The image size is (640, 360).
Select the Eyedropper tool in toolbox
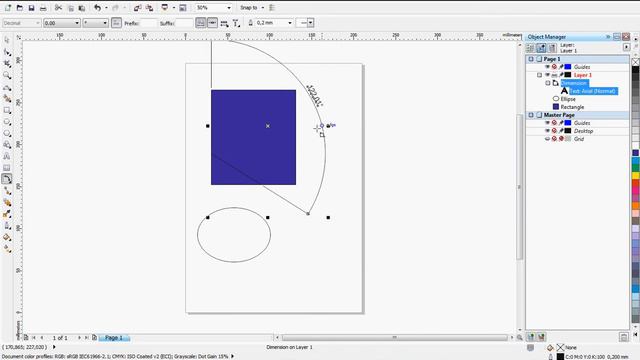coord(7,214)
